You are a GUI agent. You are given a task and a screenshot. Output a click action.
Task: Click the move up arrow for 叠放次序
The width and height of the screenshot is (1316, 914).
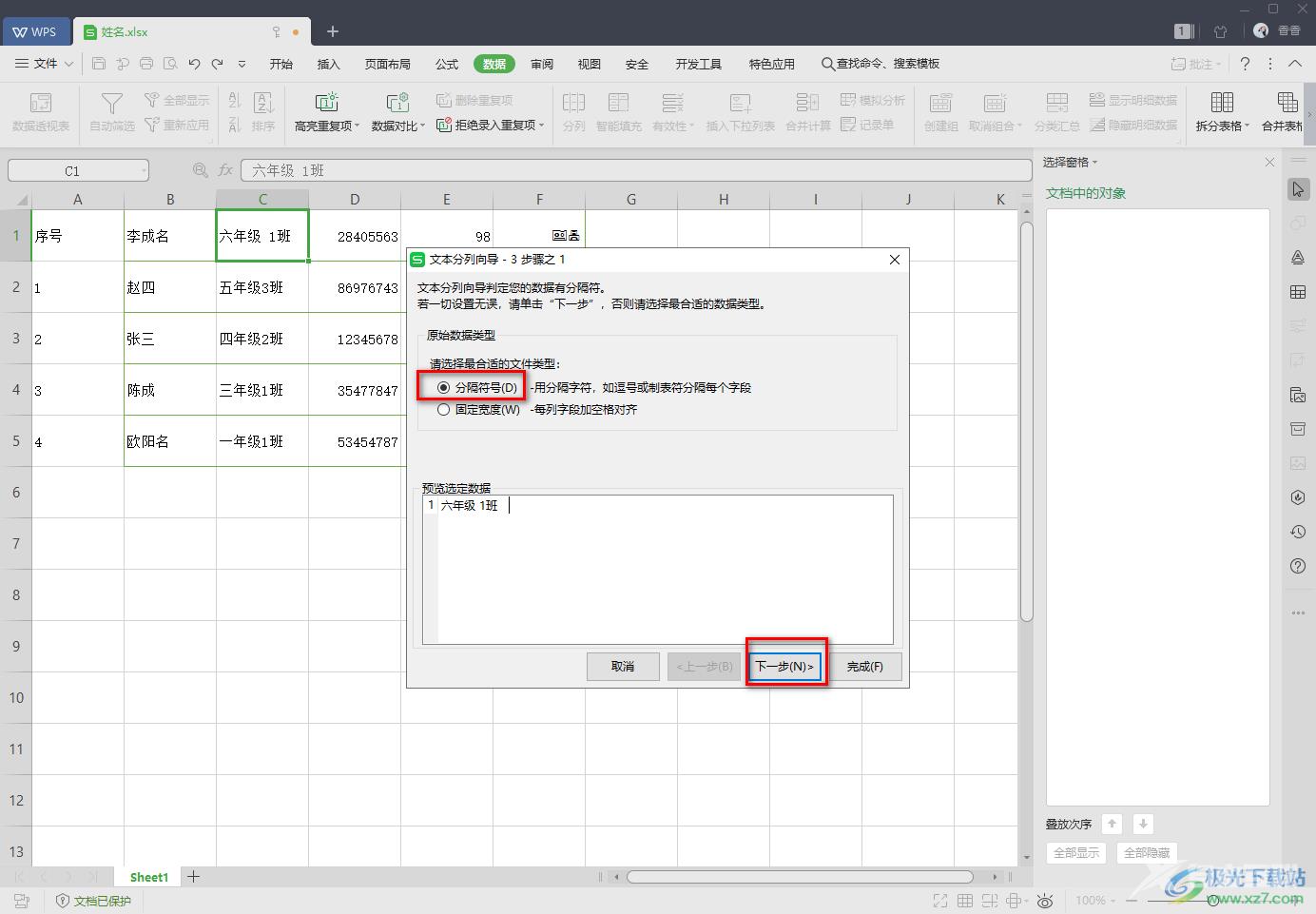1112,824
